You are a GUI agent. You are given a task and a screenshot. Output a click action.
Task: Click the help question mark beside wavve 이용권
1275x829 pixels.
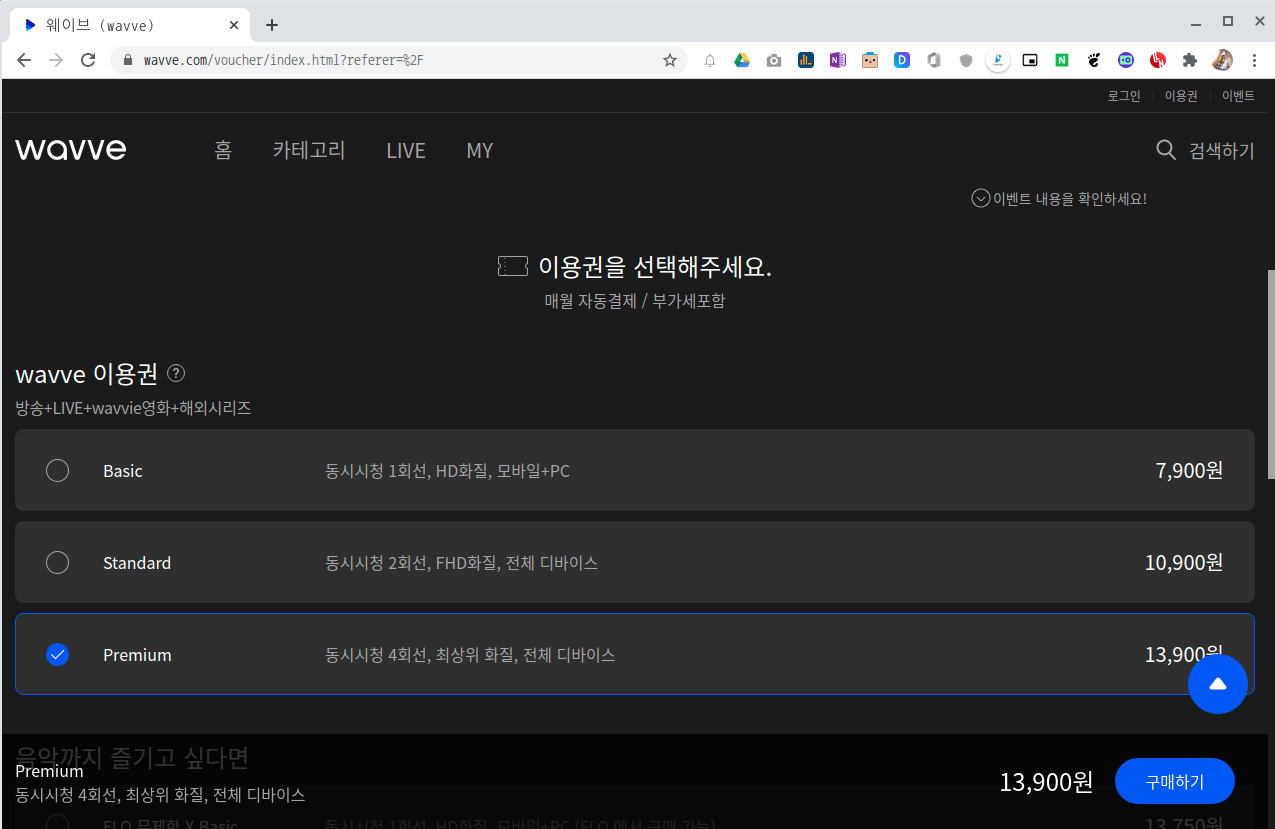pos(176,373)
